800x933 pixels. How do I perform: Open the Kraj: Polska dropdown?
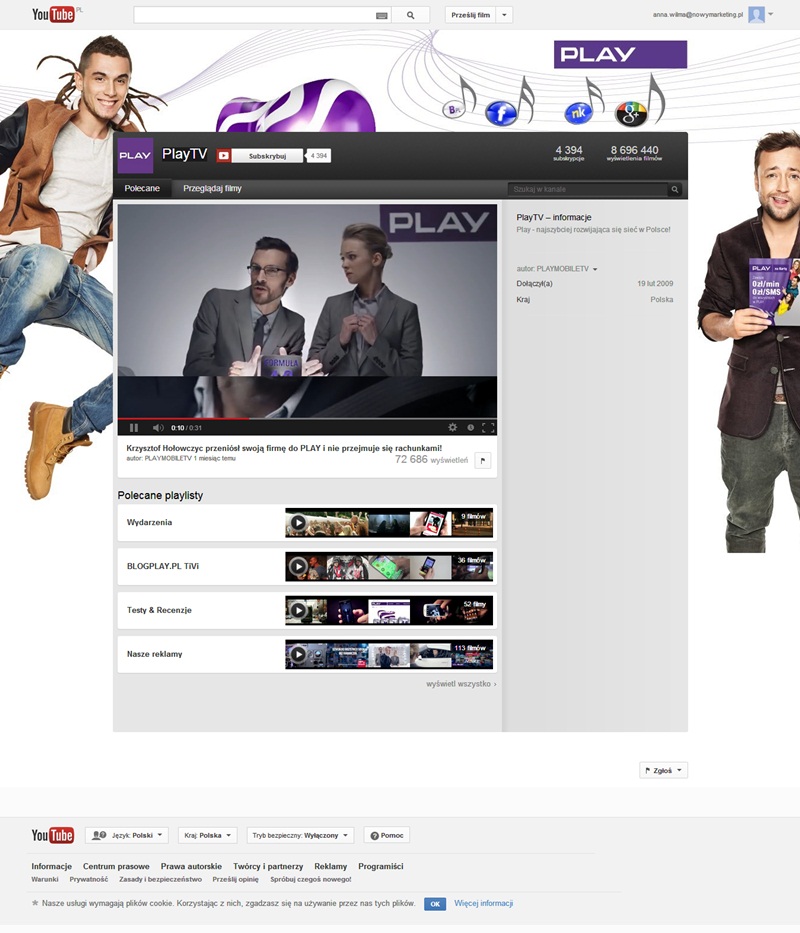click(208, 835)
